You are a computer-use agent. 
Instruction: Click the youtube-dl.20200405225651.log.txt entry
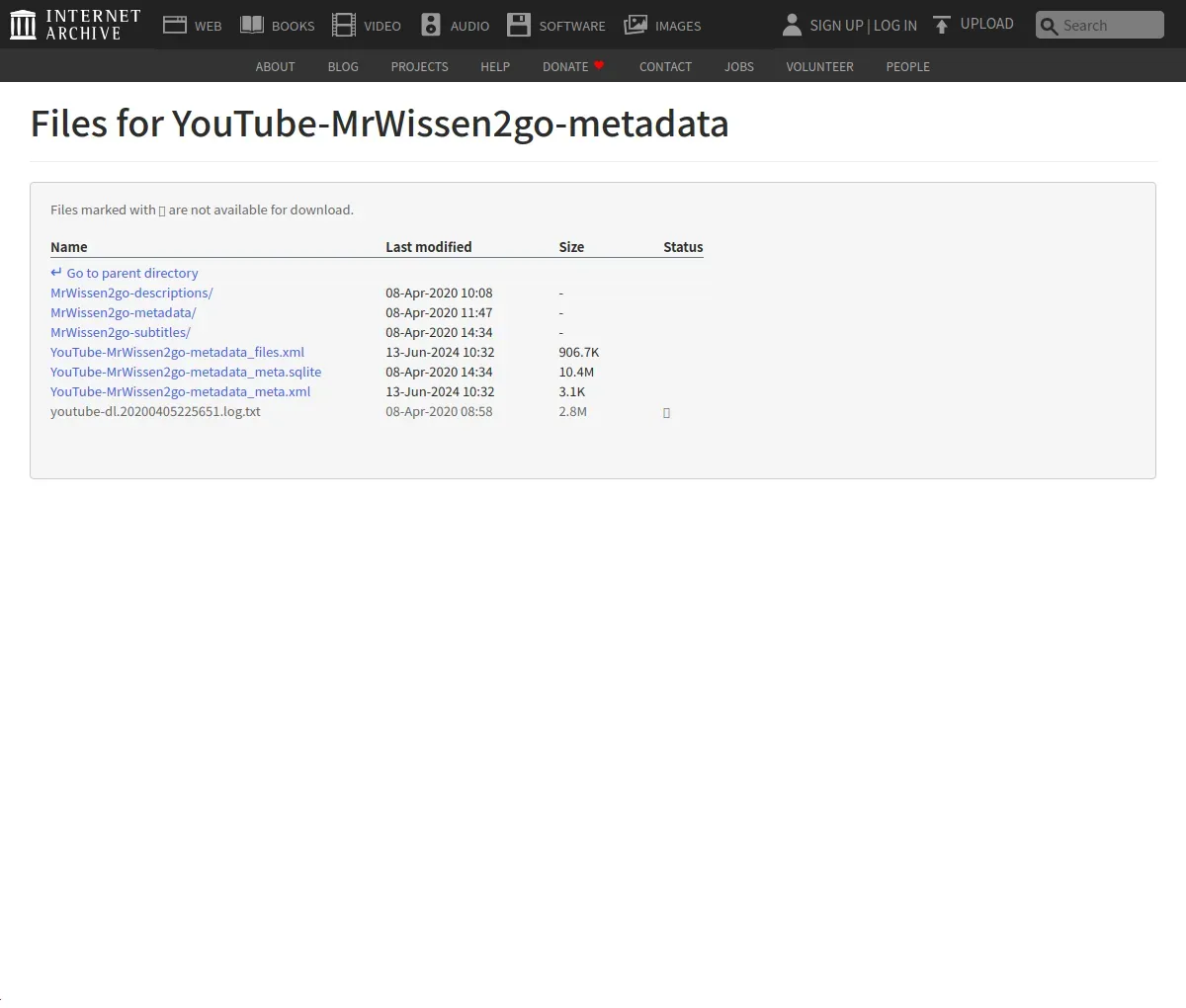tap(155, 411)
